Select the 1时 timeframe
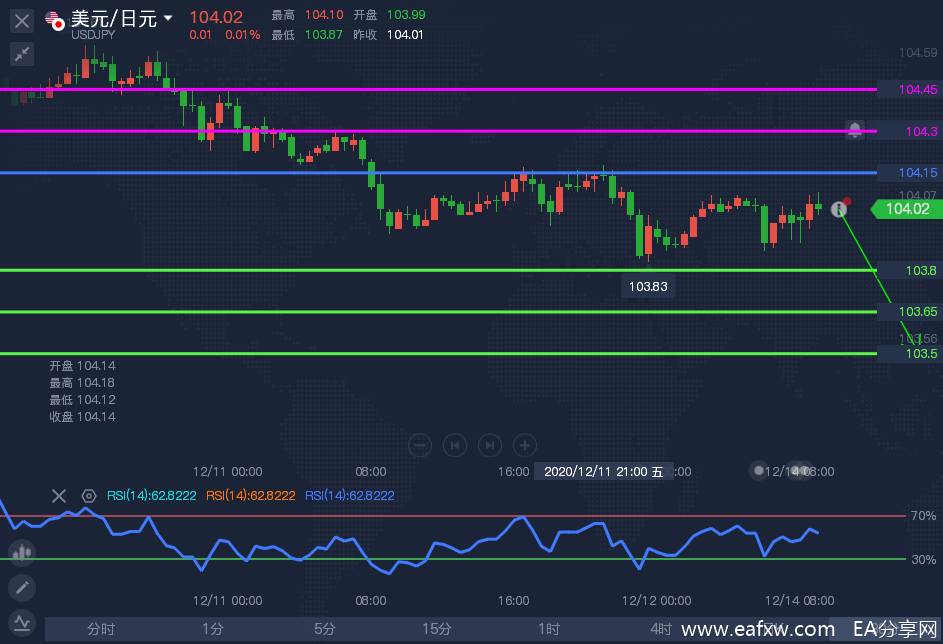943x644 pixels. pyautogui.click(x=548, y=629)
